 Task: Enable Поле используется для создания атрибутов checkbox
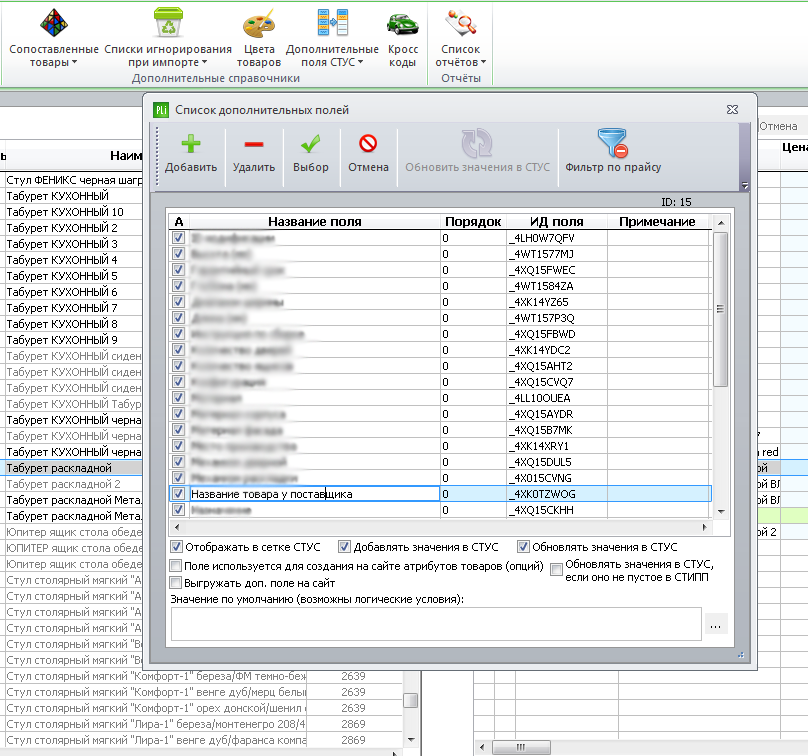(176, 566)
